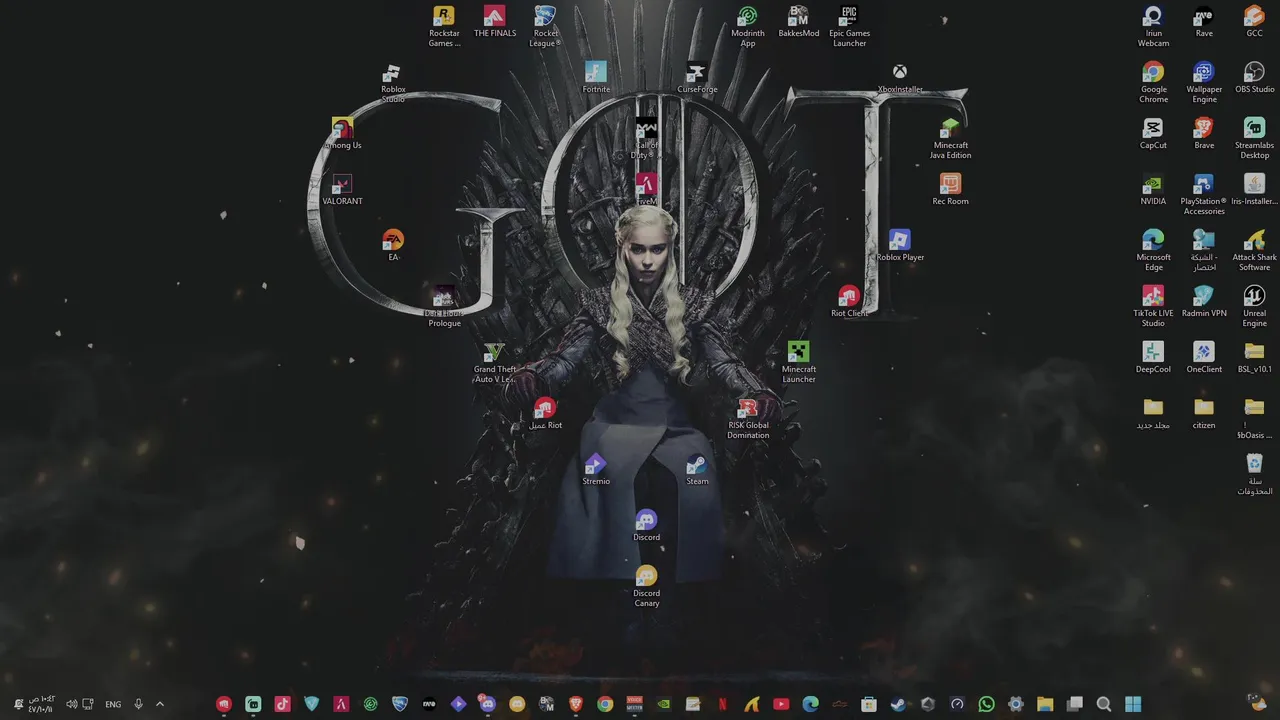This screenshot has height=720, width=1280.
Task: Select the Stremio desktop icon
Action: pos(596,470)
